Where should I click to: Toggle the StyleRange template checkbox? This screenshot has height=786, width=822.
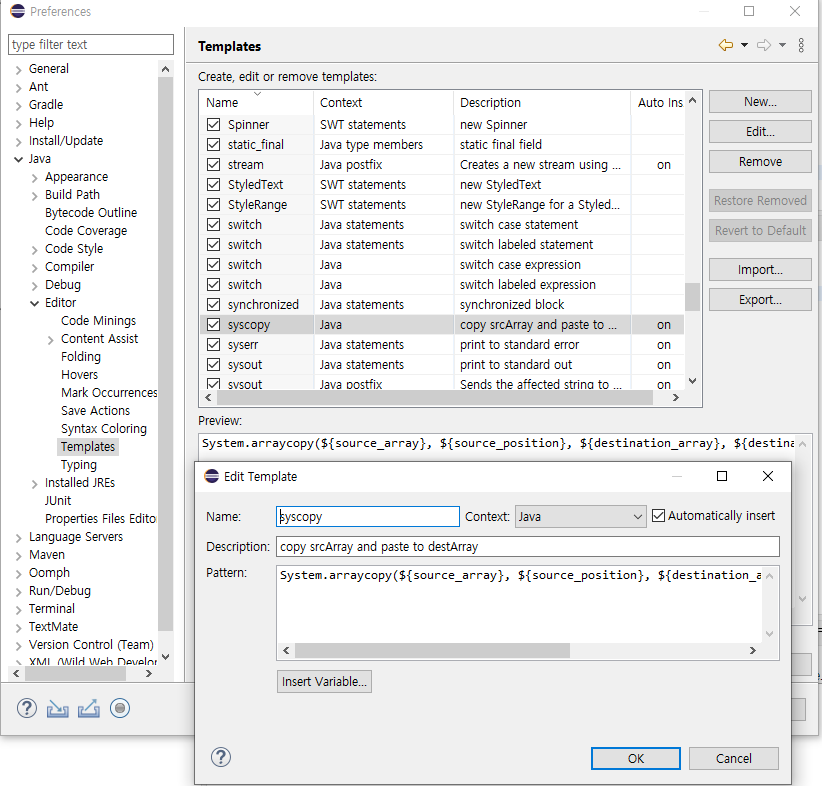coord(213,204)
